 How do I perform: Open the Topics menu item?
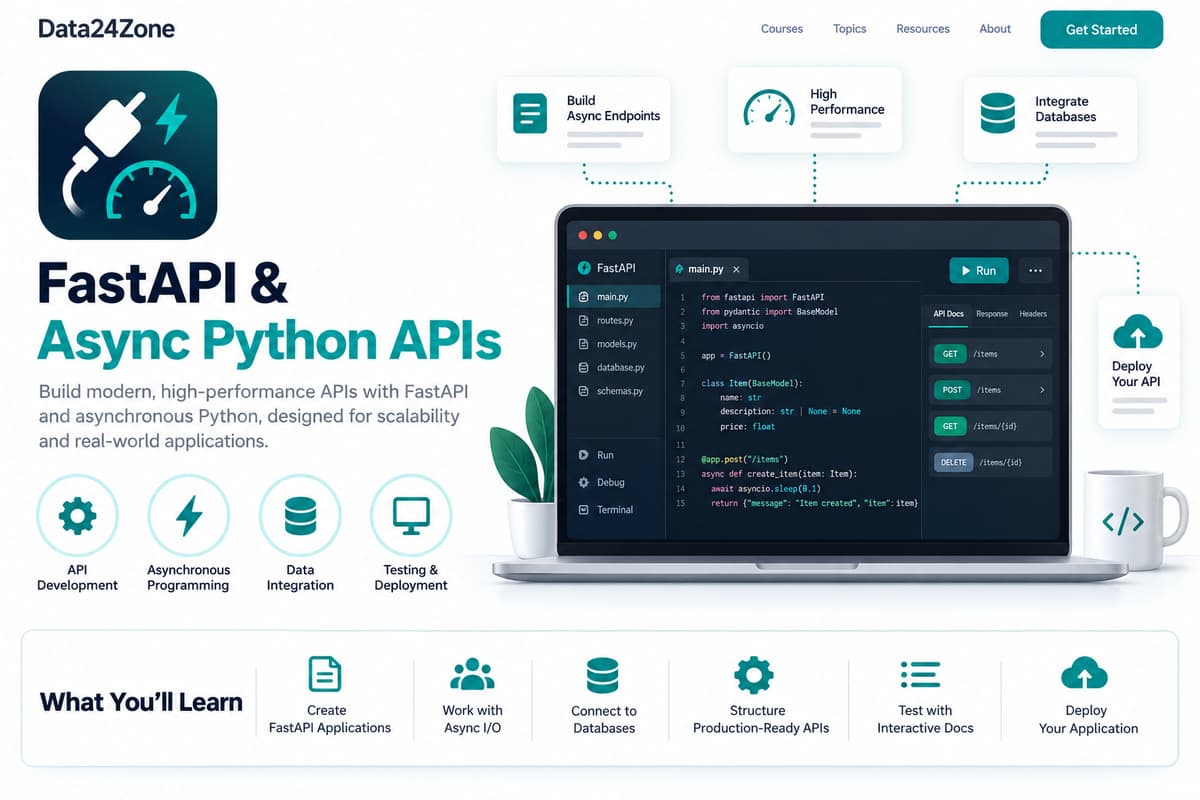pos(850,29)
